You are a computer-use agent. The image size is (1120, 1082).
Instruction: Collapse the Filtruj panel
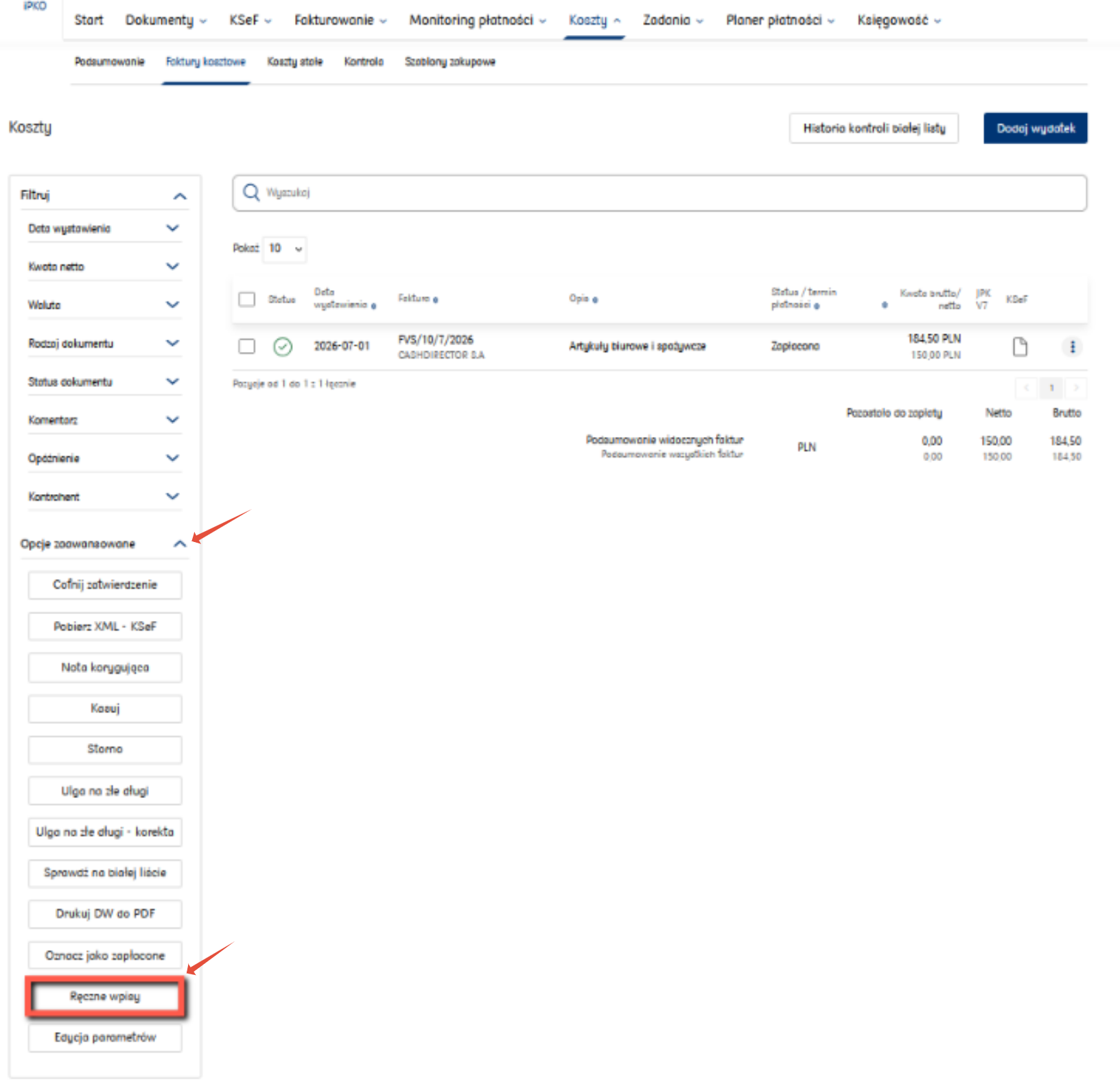180,196
